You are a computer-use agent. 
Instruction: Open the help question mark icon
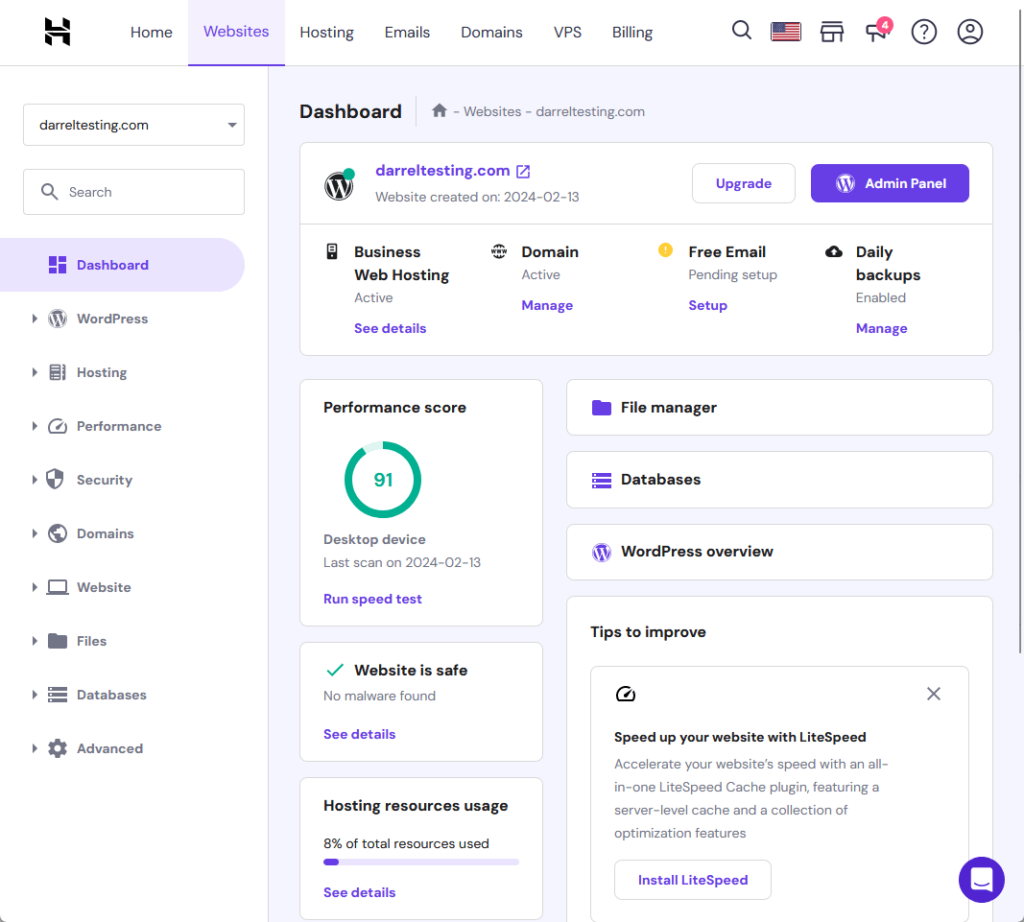(x=923, y=31)
